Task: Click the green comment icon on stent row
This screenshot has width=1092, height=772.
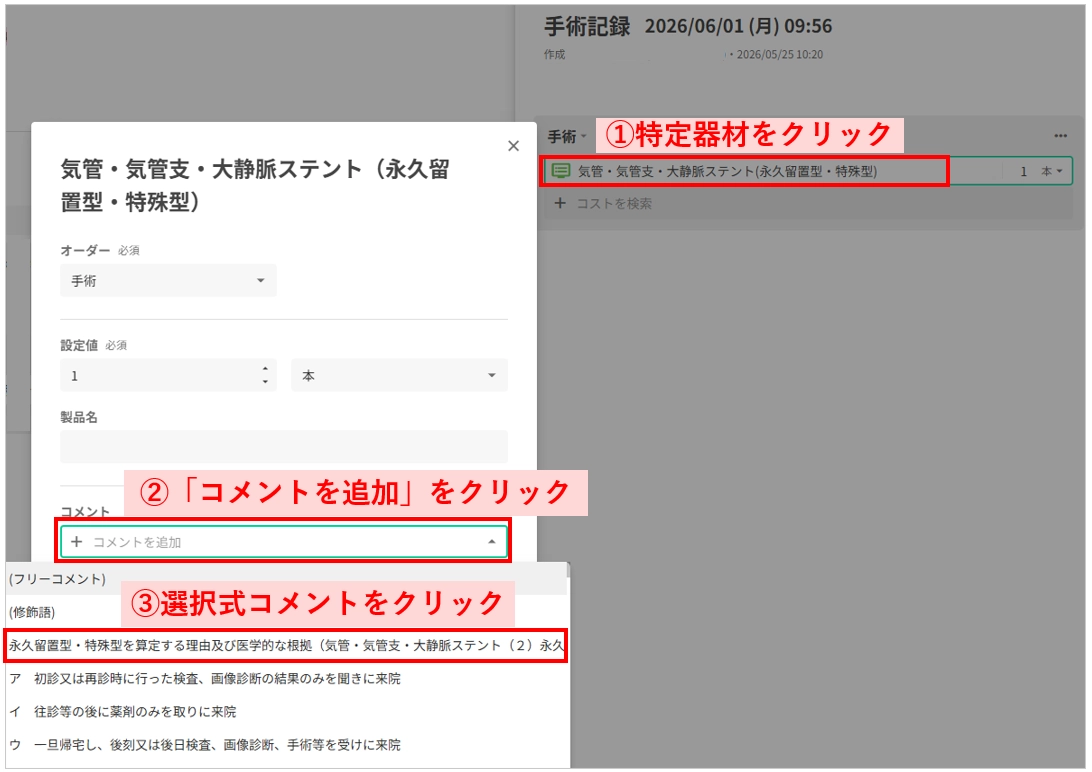Action: pyautogui.click(x=561, y=171)
